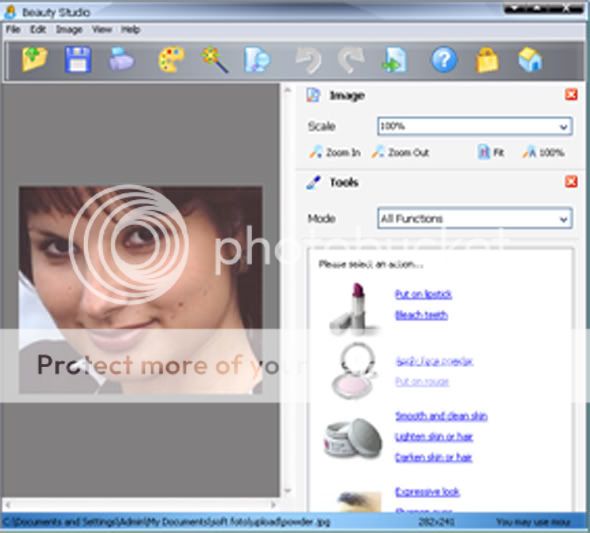Image resolution: width=590 pixels, height=533 pixels.
Task: Click vertical scrollbar up arrow
Action: (288, 90)
